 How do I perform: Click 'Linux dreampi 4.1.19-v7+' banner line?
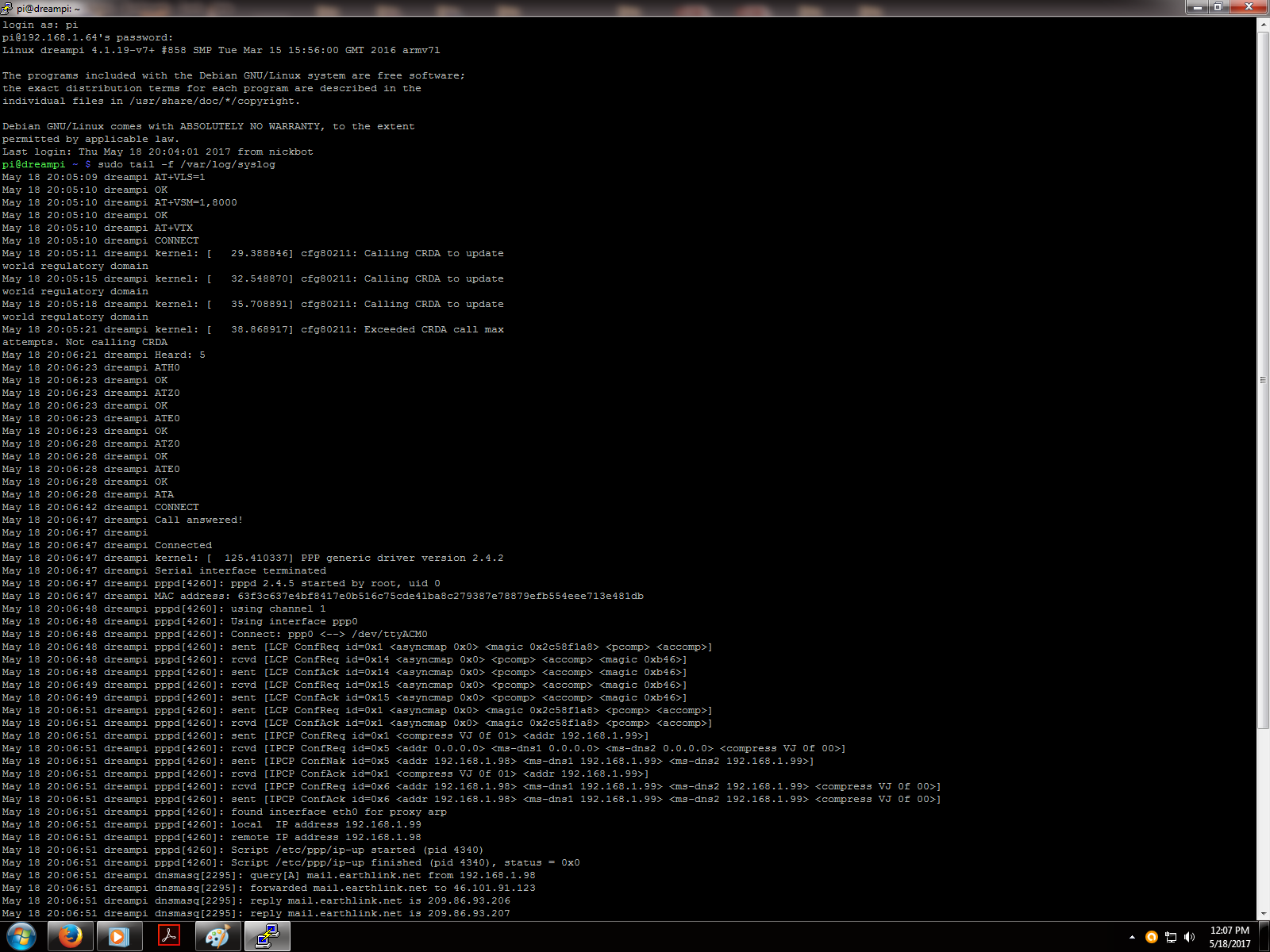tap(221, 50)
